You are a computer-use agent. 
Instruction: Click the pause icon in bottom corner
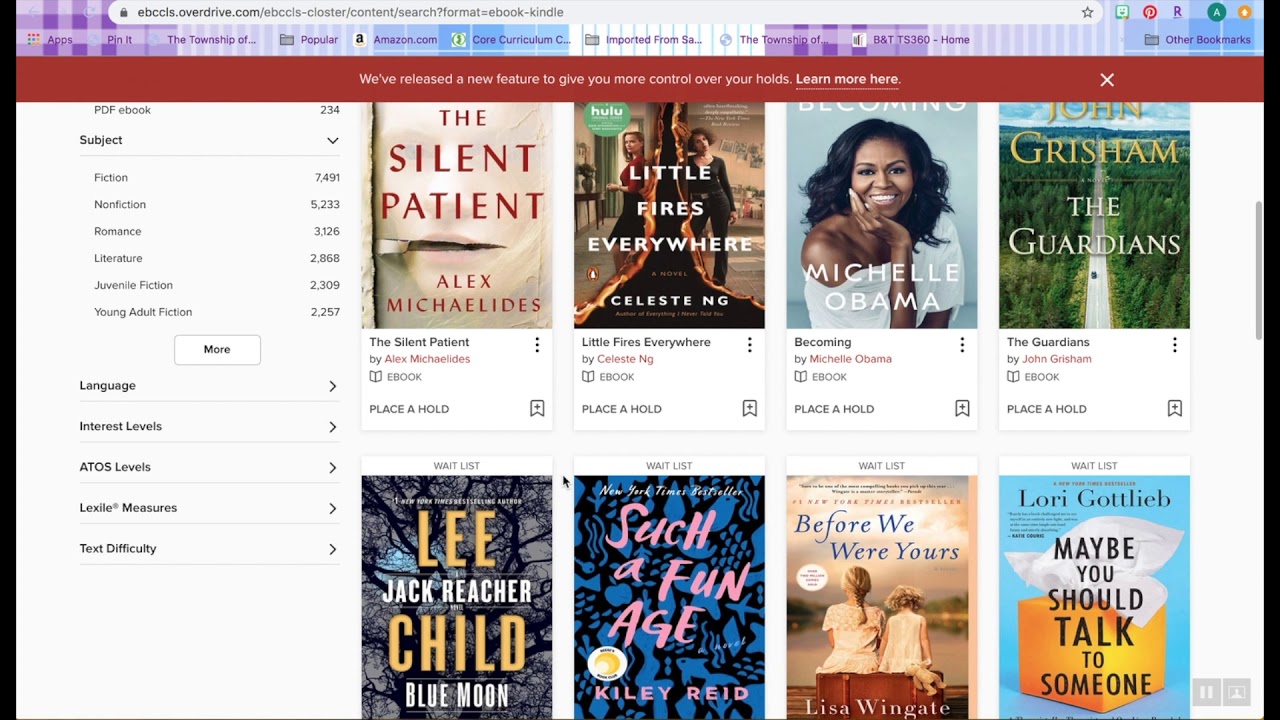(x=1206, y=692)
